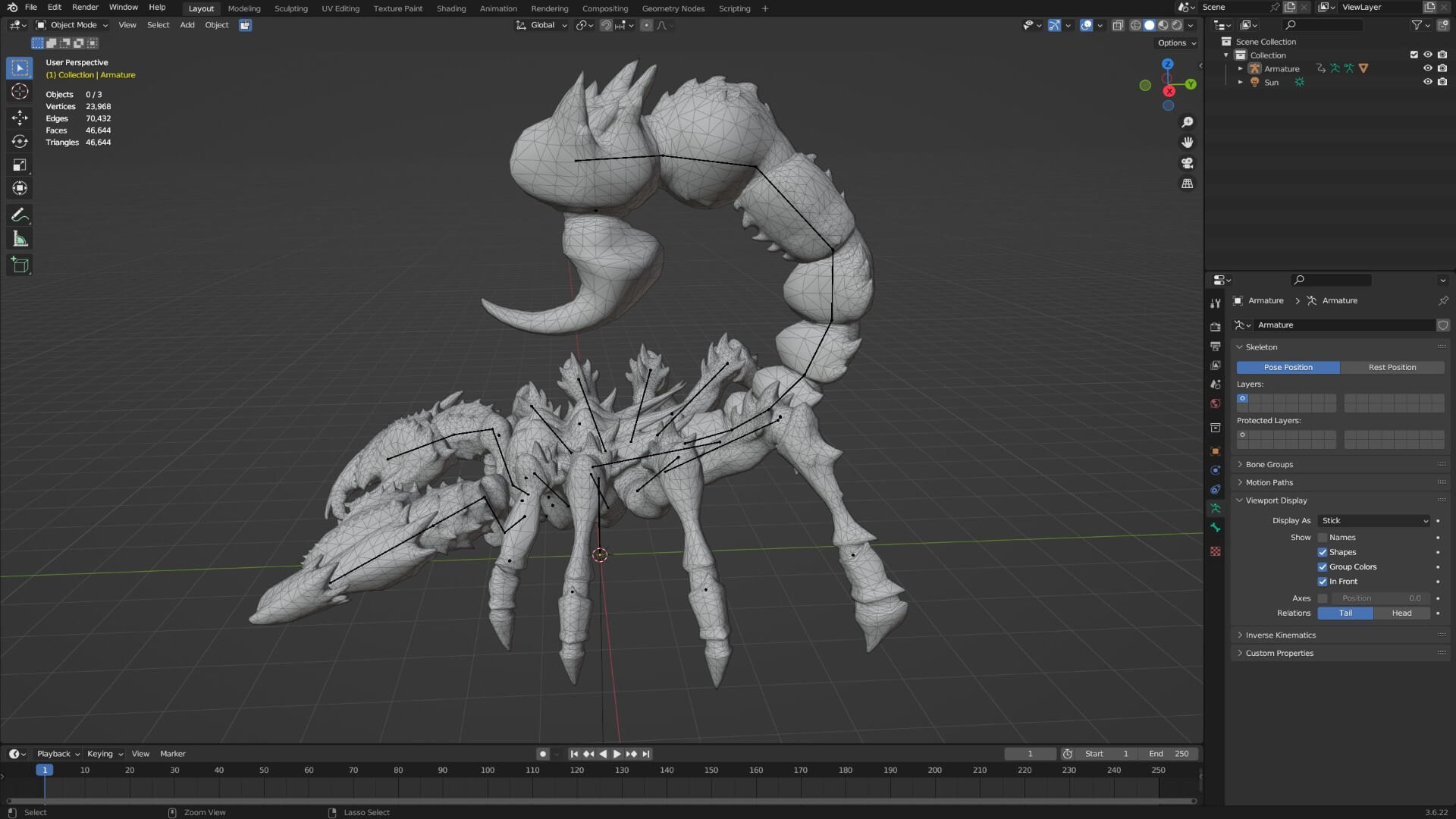Toggle Collection exclude checkbox in outliner

tap(1414, 55)
